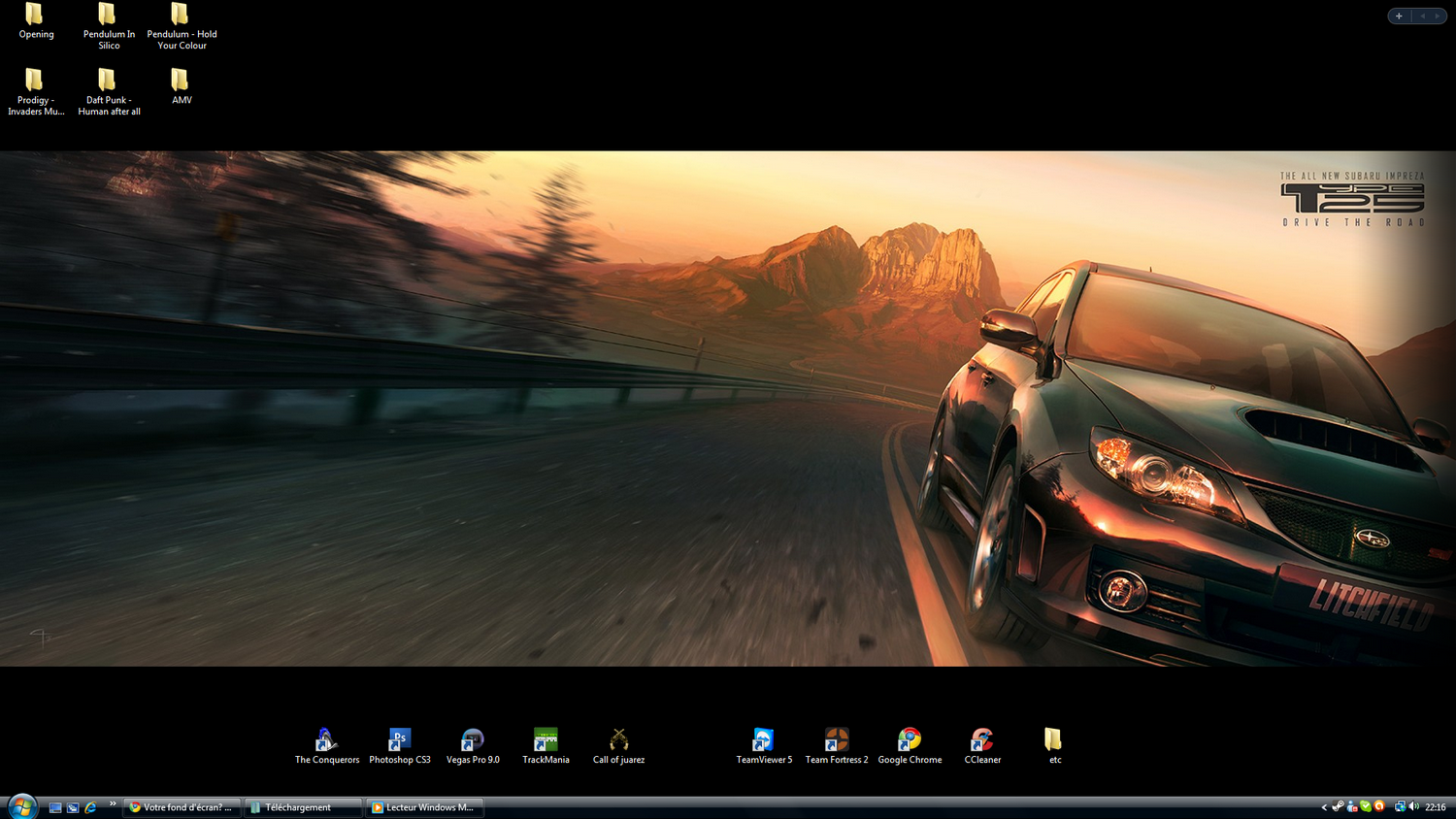Launch the Team Fortress 2 shortcut
The image size is (1456, 819).
(x=837, y=746)
